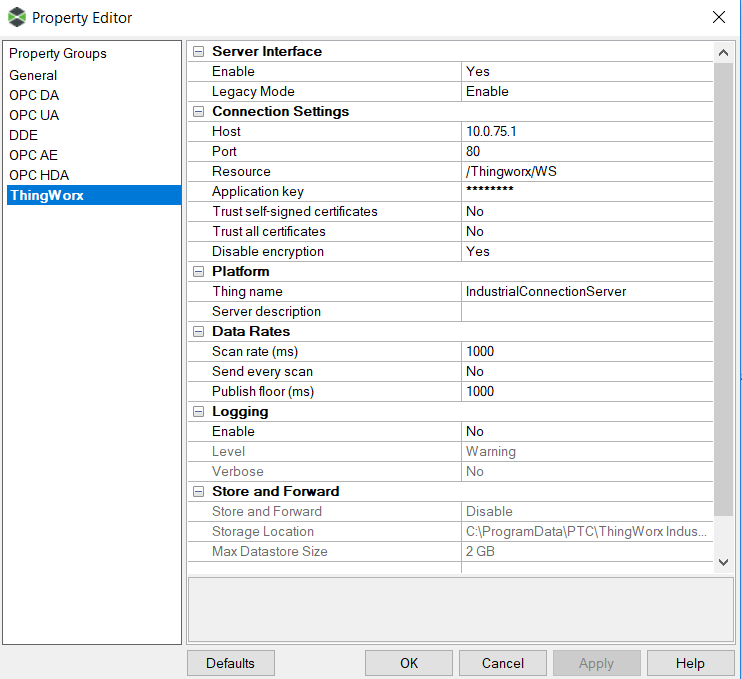The height and width of the screenshot is (679, 742).
Task: Click the Trust self-signed certificates value
Action: [587, 212]
